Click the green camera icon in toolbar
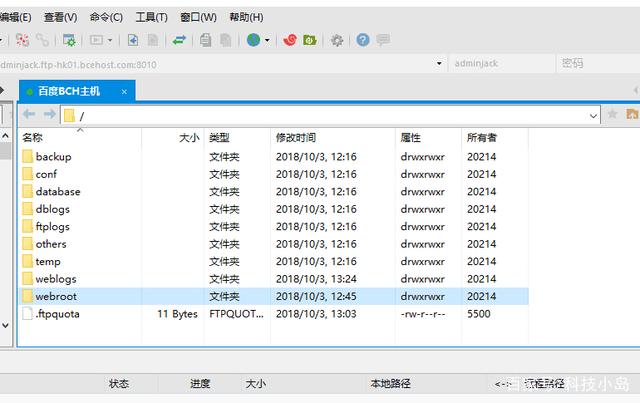 [310, 40]
